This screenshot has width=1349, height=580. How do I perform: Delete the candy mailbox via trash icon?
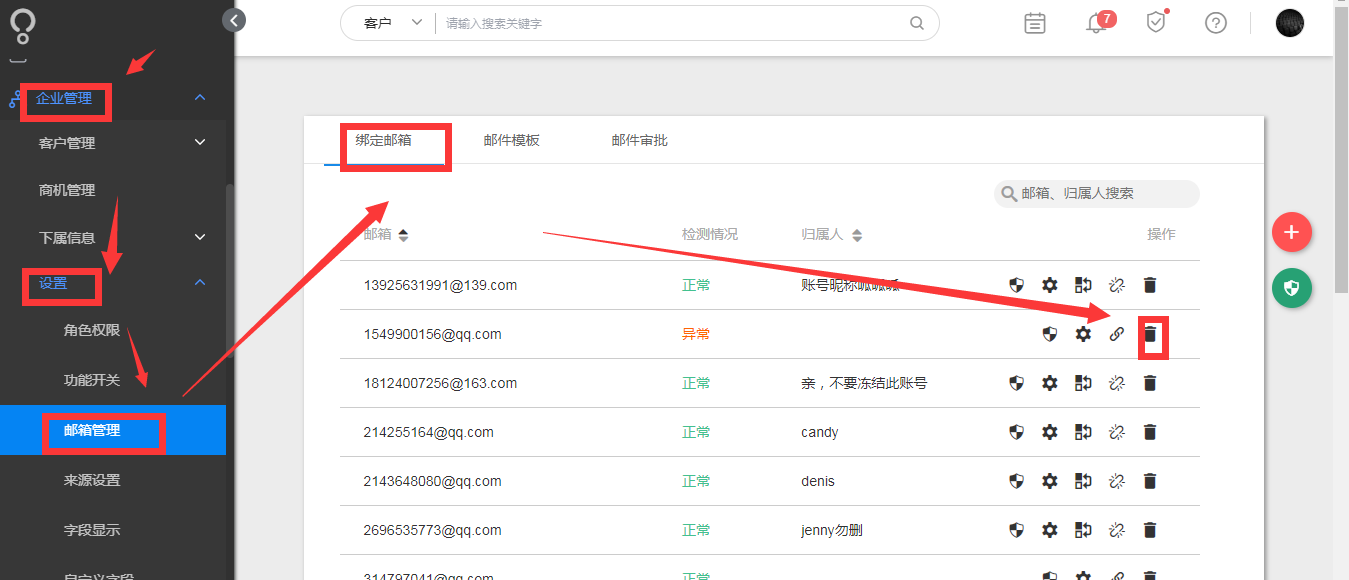click(1150, 432)
